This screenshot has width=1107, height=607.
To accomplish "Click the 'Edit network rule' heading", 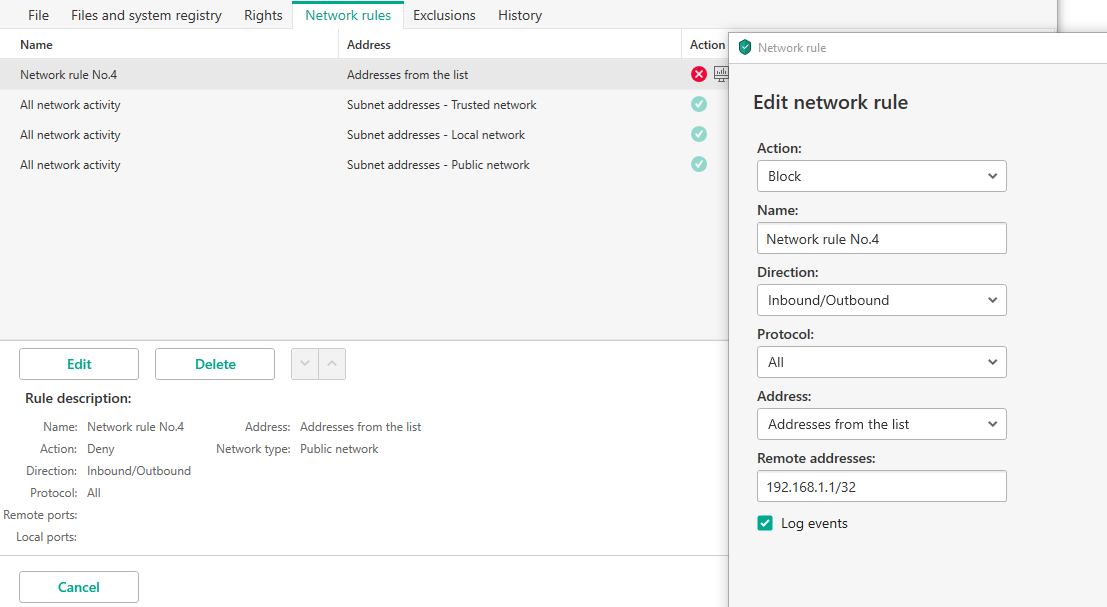I will pyautogui.click(x=830, y=102).
